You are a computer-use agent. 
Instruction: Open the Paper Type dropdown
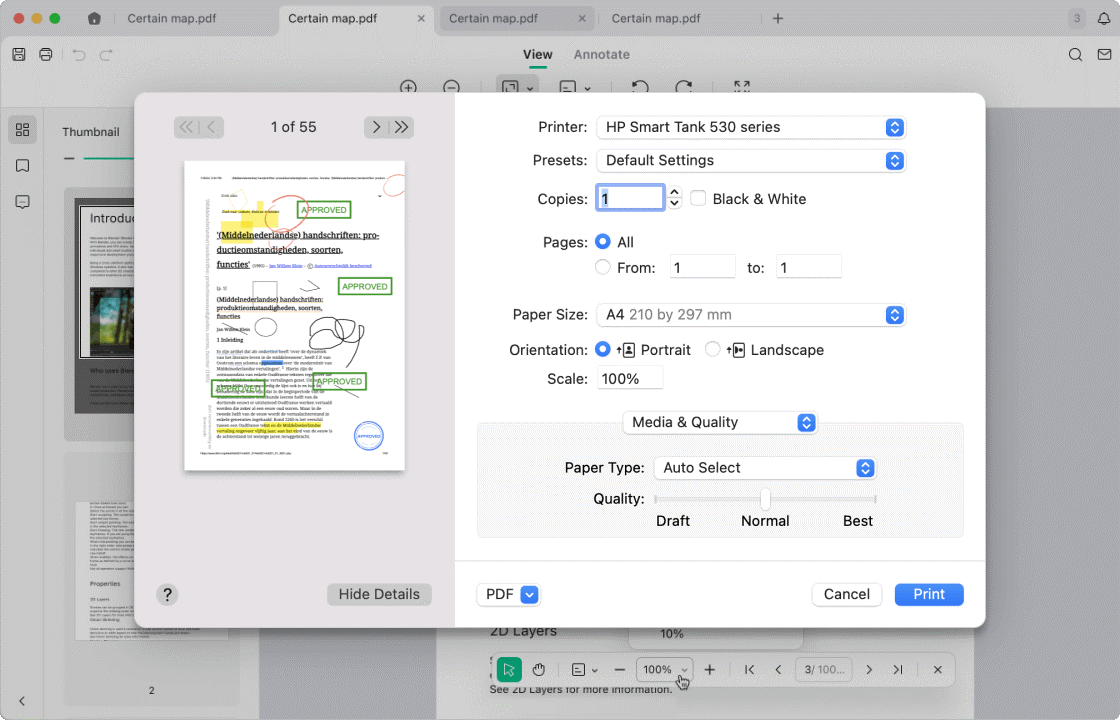click(x=764, y=468)
